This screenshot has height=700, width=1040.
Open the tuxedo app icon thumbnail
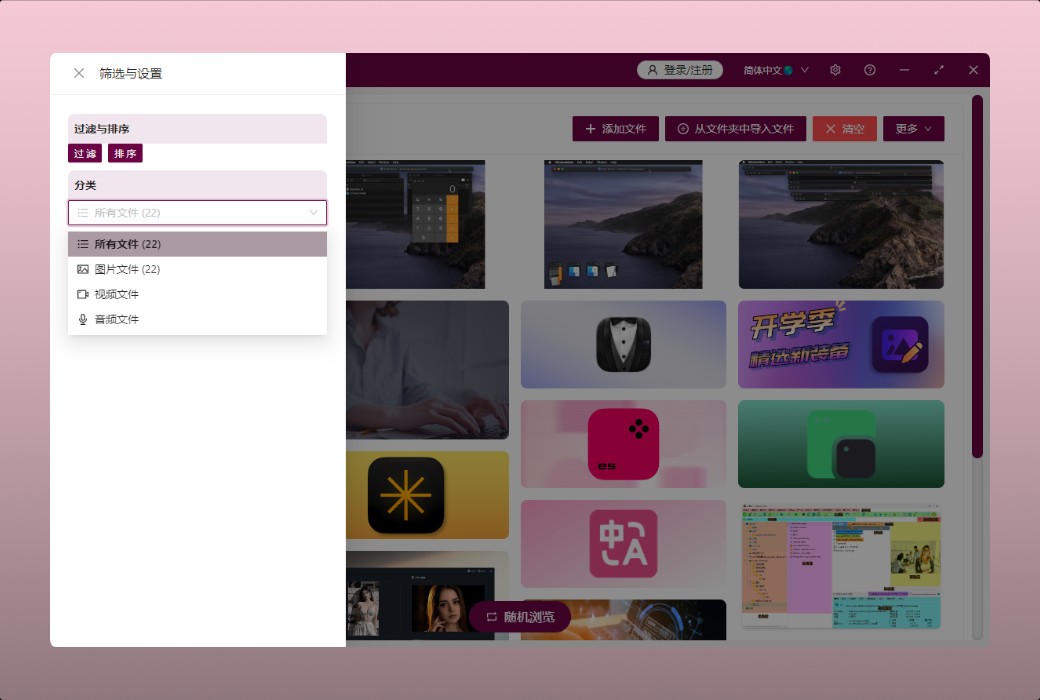click(623, 344)
